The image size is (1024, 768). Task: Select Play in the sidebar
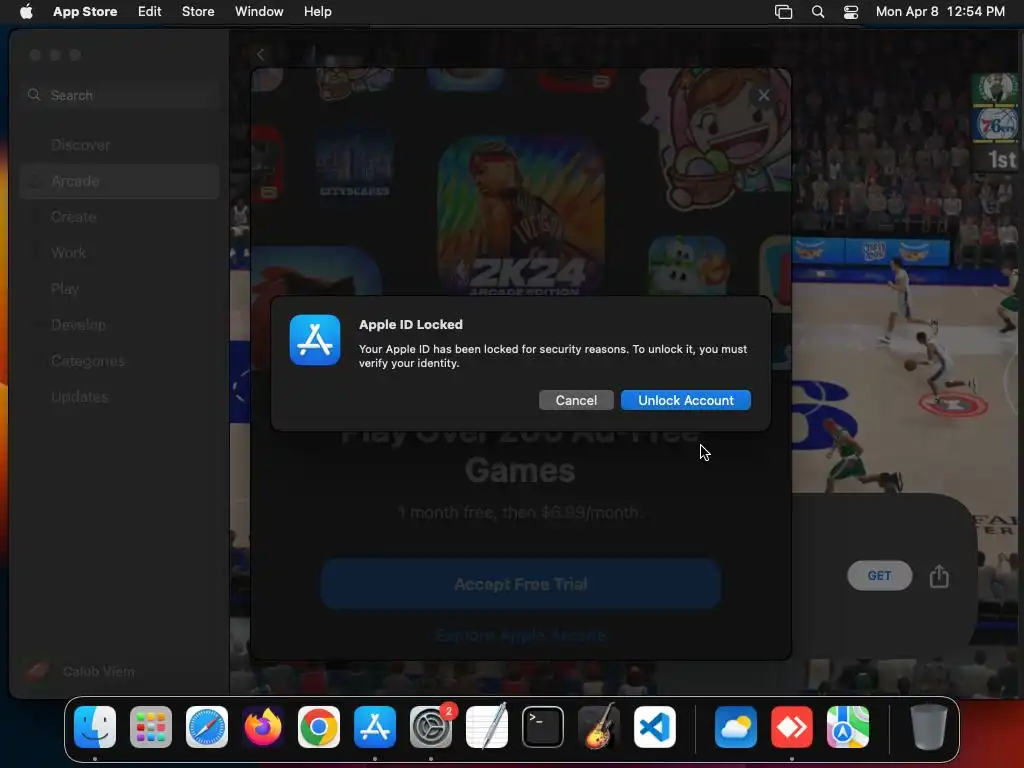point(120,289)
